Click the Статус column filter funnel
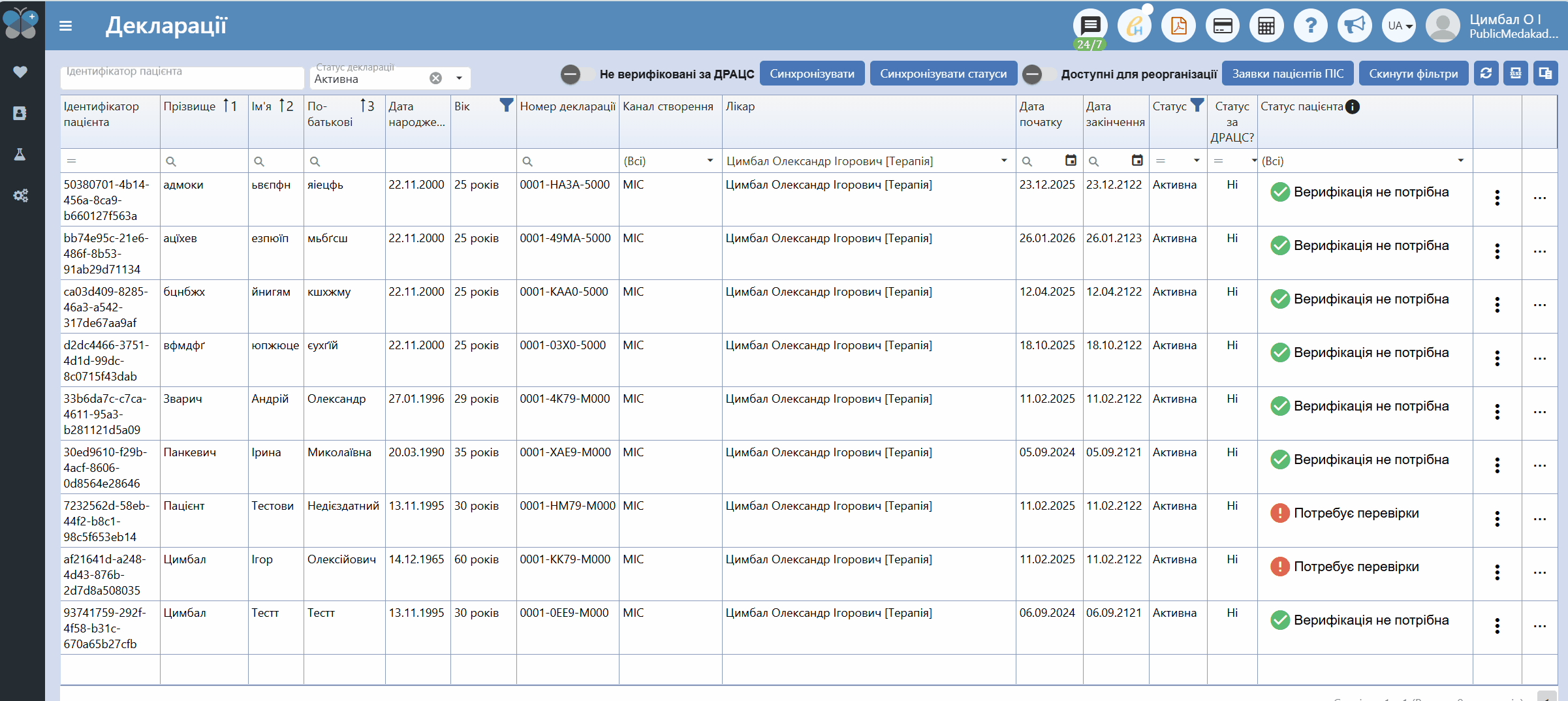The width and height of the screenshot is (1568, 701). pos(1197,105)
